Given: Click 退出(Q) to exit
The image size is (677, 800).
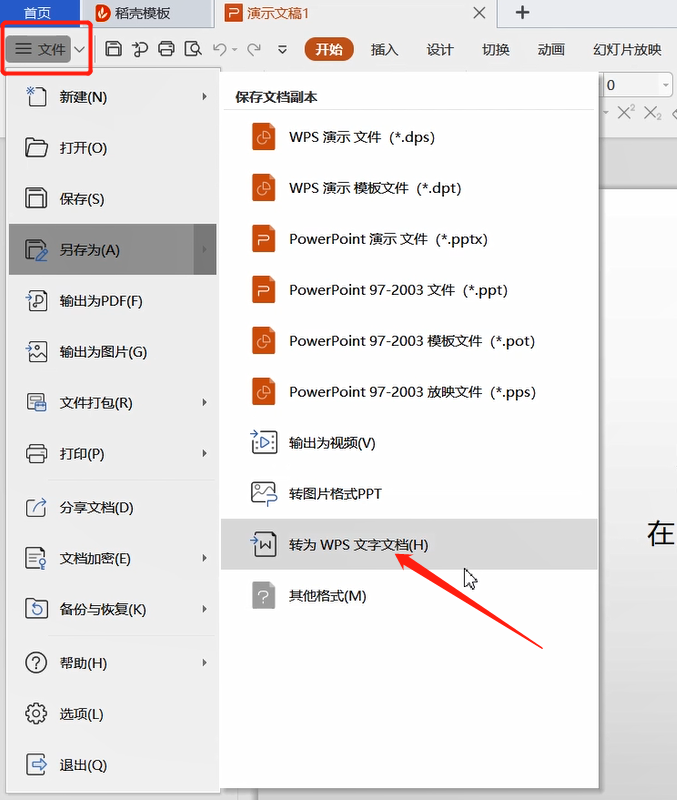Looking at the screenshot, I should 113,765.
